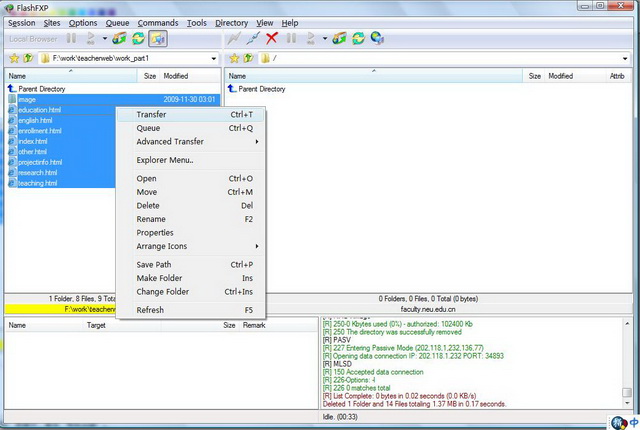Choose Save Path in the context menu
The height and width of the screenshot is (430, 640).
[191, 264]
